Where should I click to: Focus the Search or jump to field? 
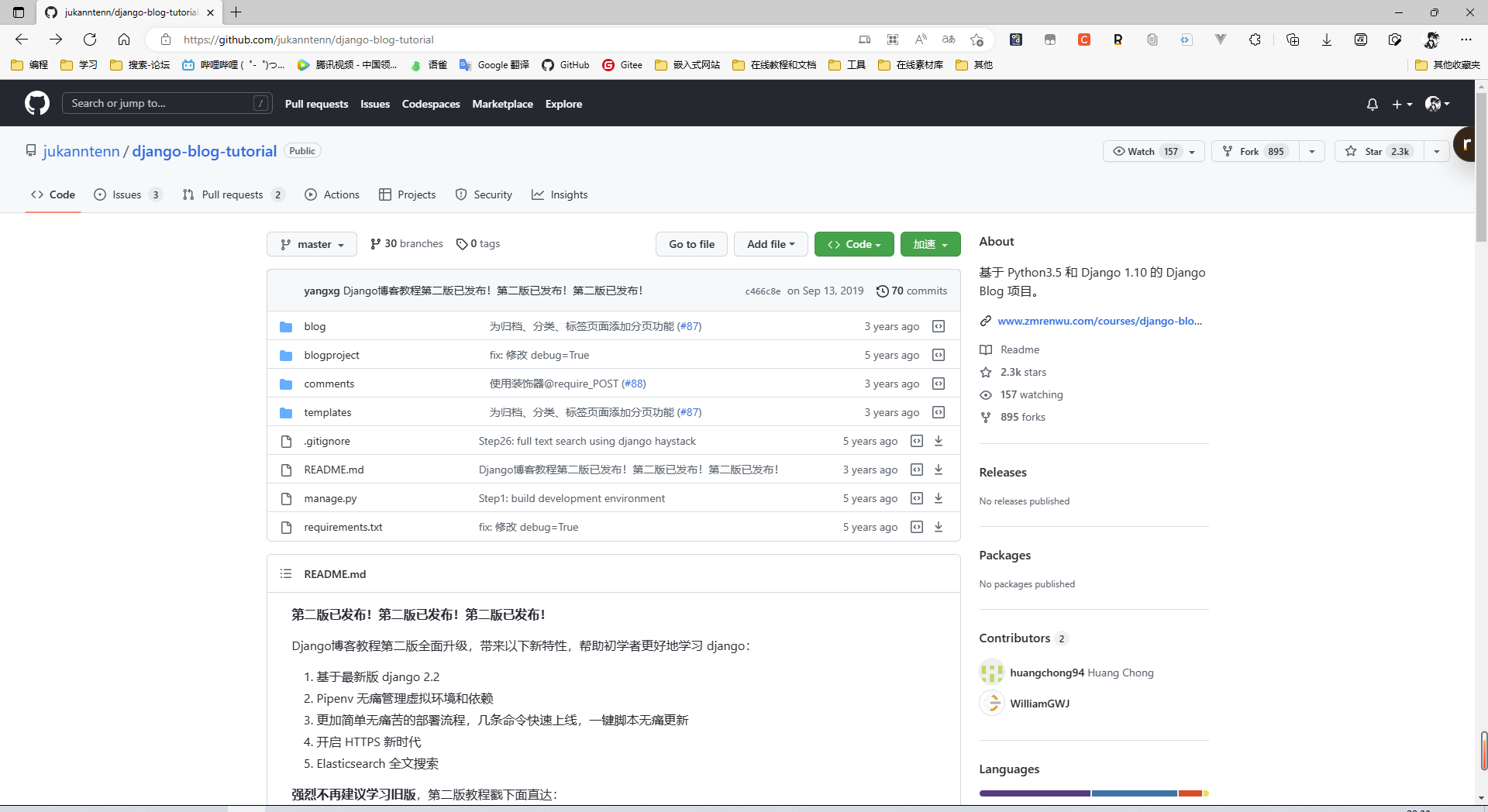click(167, 103)
